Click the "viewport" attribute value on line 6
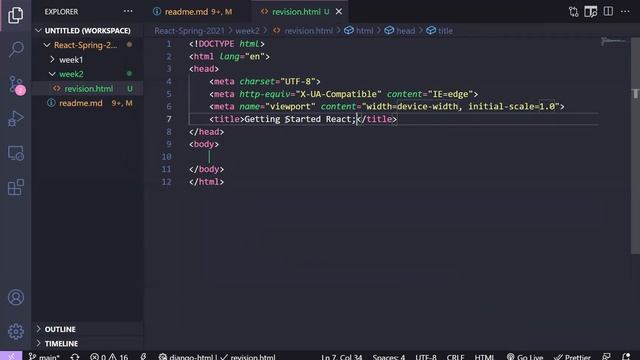640x360 pixels. click(290, 107)
